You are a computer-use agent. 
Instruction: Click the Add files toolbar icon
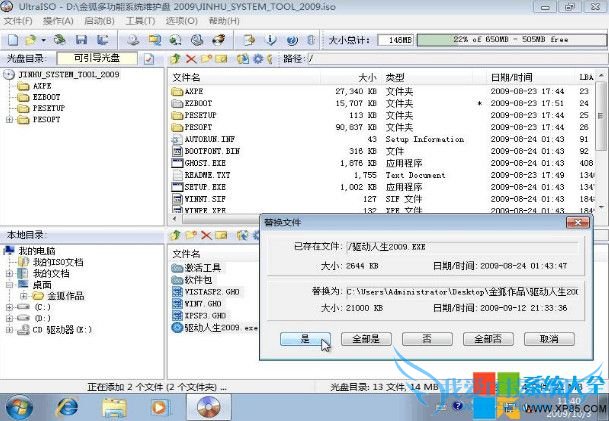tap(249, 40)
